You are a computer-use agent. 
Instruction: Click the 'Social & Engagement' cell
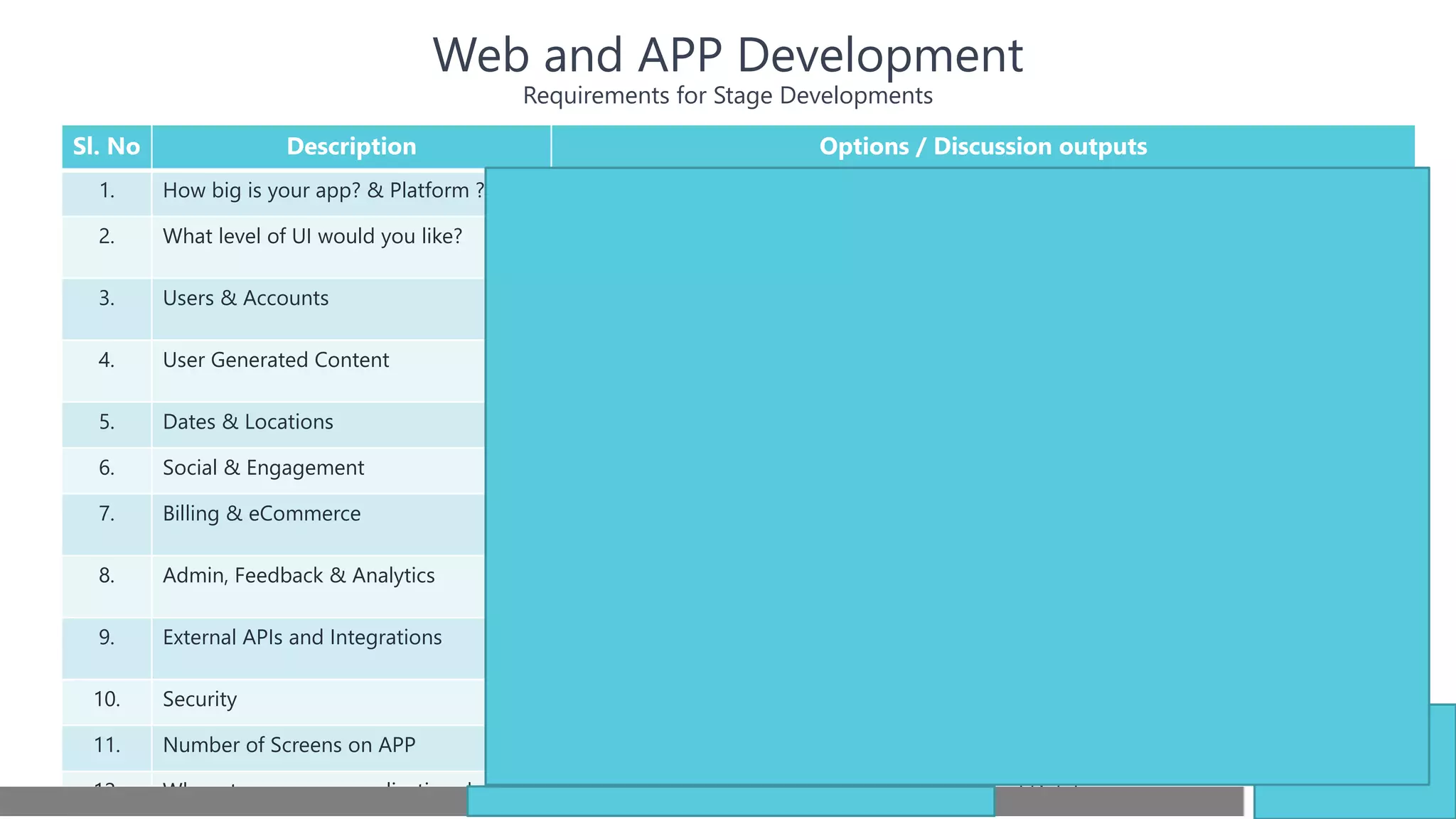click(263, 468)
